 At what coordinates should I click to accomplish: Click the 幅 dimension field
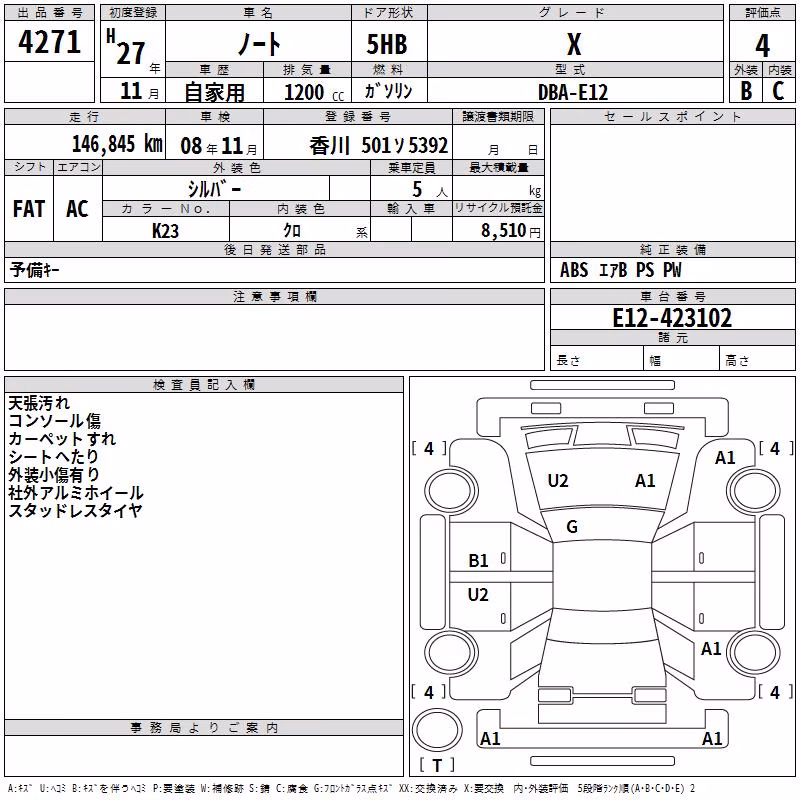click(x=682, y=358)
